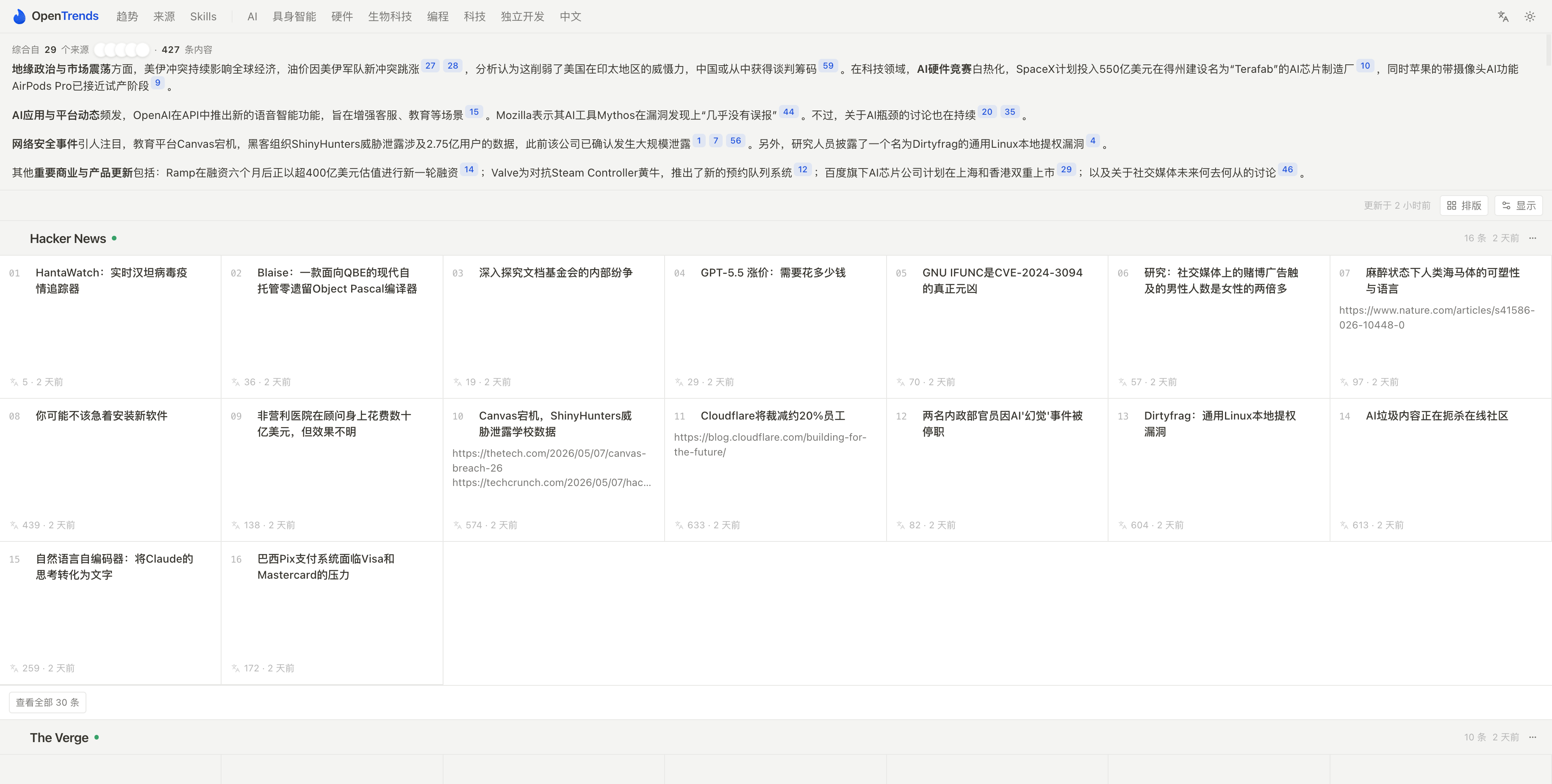1552x784 pixels.
Task: Click translate icon on Dirtyfrag card
Action: pyautogui.click(x=1122, y=525)
